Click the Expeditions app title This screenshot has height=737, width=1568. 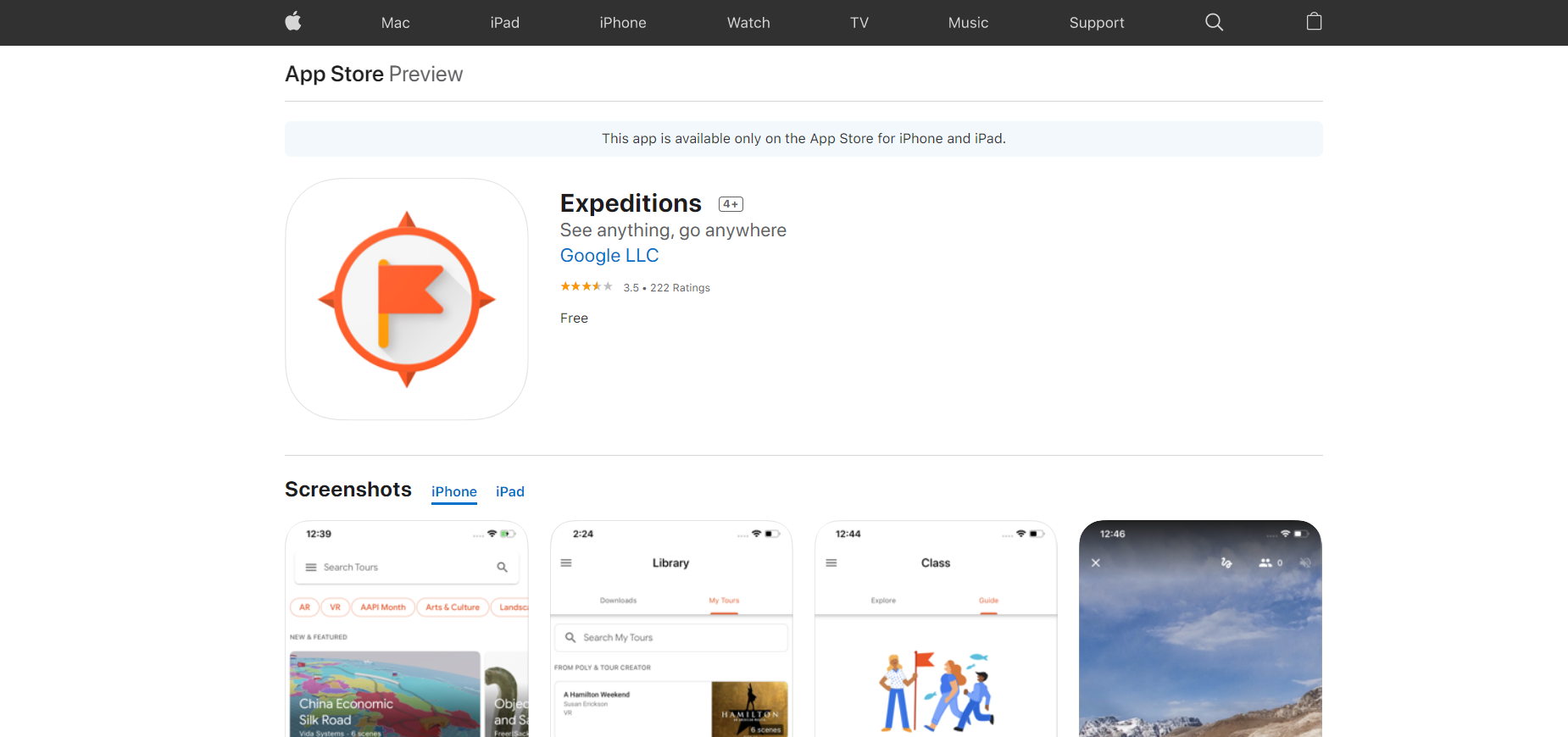tap(631, 203)
